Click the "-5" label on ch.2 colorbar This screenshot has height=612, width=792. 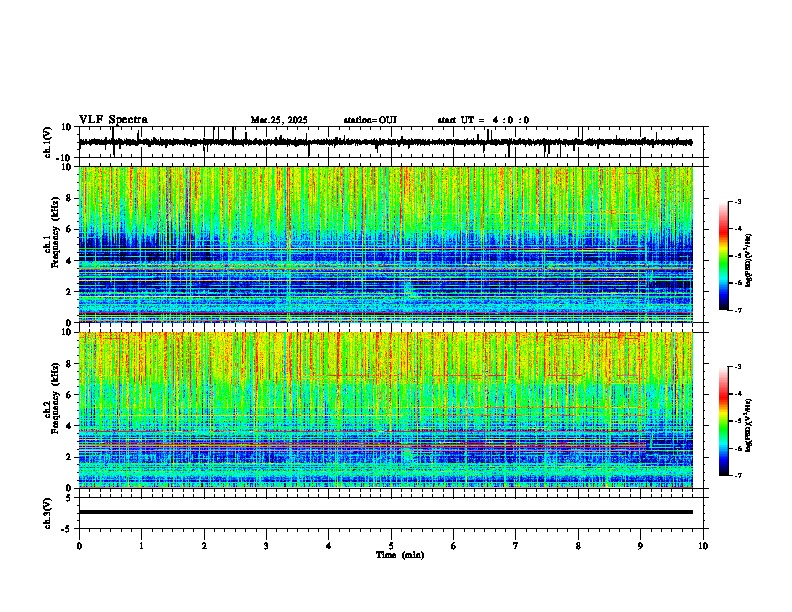click(737, 421)
